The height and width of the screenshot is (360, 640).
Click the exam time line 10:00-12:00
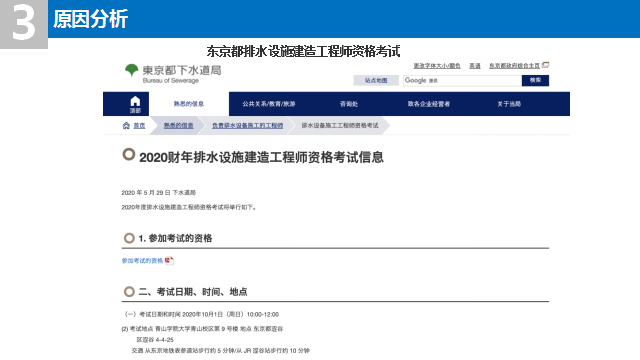pos(200,314)
